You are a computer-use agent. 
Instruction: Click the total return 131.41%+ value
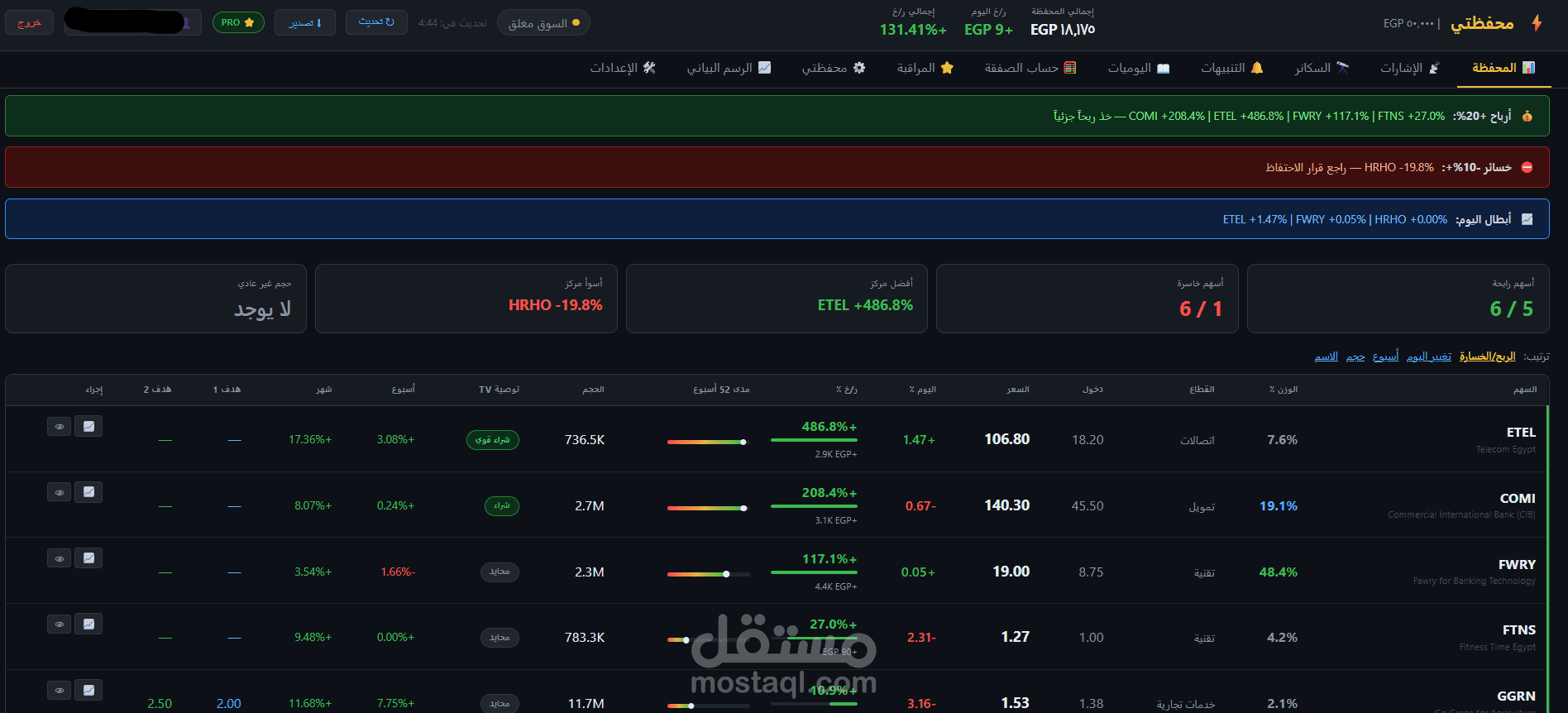913,30
